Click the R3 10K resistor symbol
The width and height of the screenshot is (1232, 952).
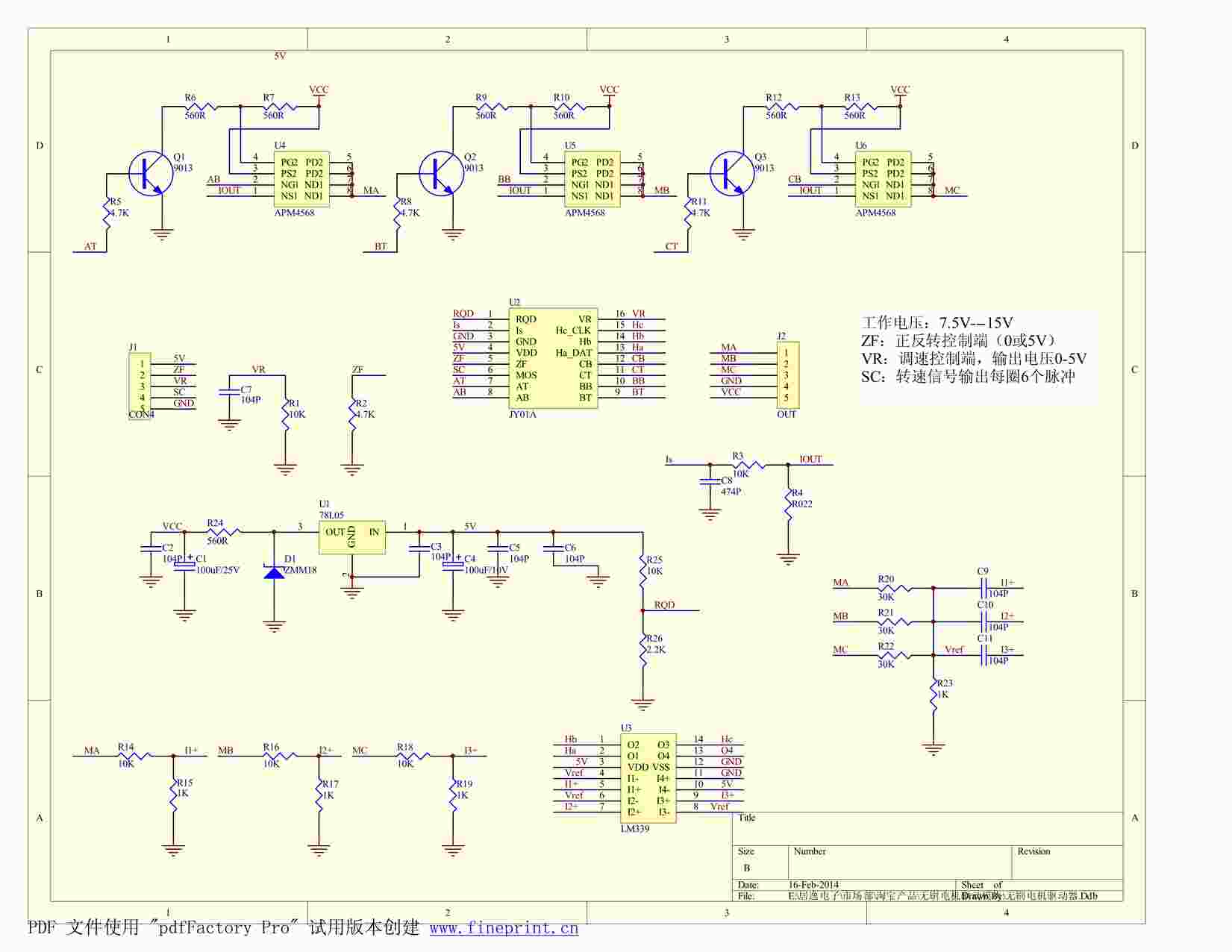[x=749, y=465]
